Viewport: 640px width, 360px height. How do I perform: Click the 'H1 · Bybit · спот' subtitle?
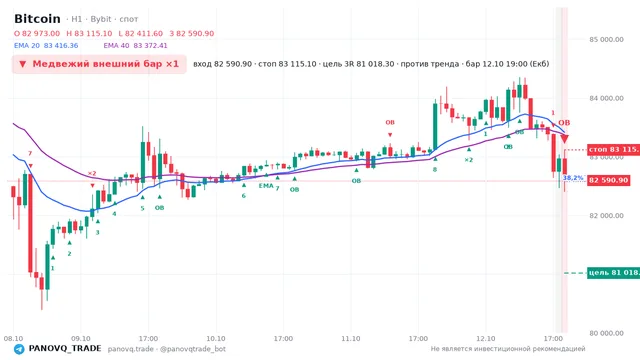pyautogui.click(x=104, y=19)
